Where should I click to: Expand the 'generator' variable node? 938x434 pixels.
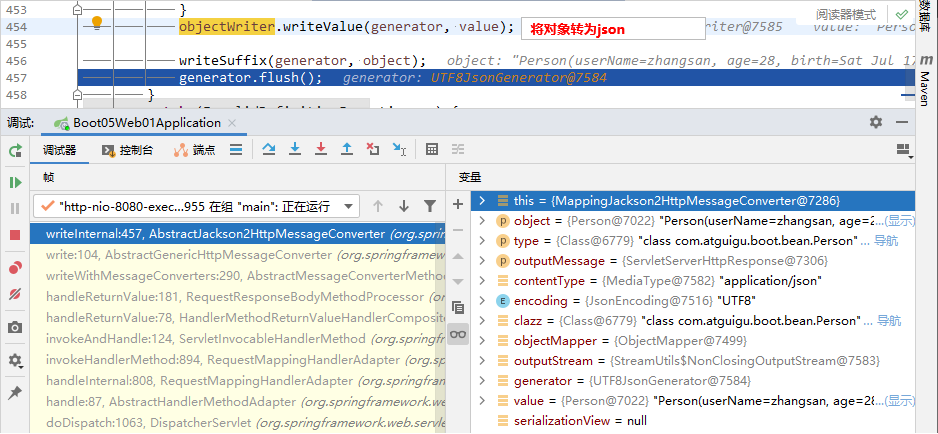pos(482,381)
